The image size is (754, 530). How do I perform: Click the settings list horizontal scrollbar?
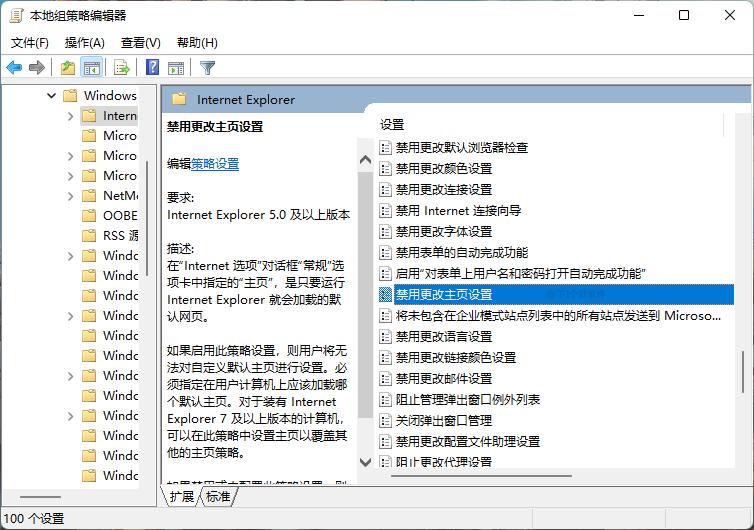click(481, 476)
